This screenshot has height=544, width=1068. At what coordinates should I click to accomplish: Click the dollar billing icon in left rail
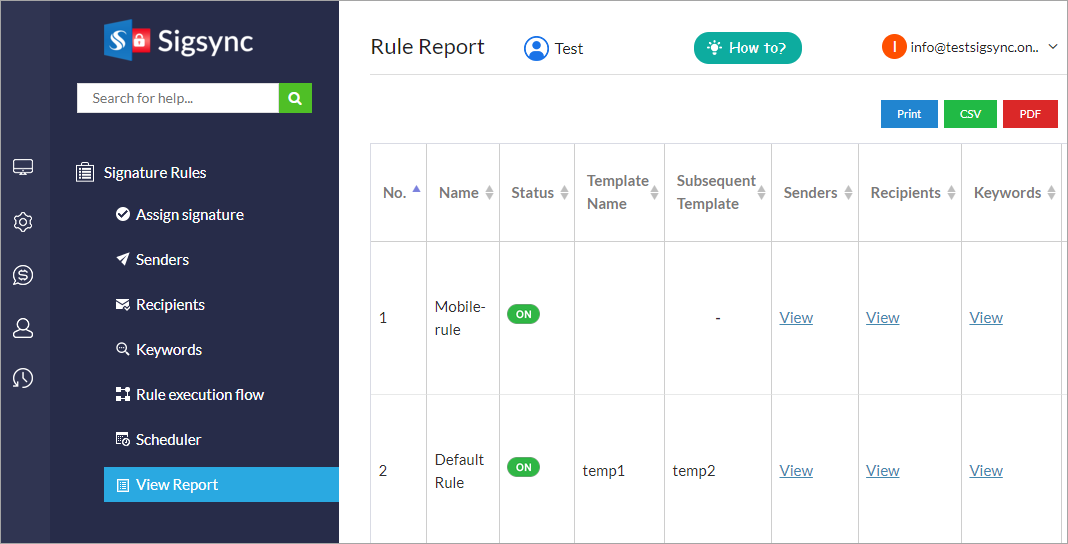(x=24, y=275)
